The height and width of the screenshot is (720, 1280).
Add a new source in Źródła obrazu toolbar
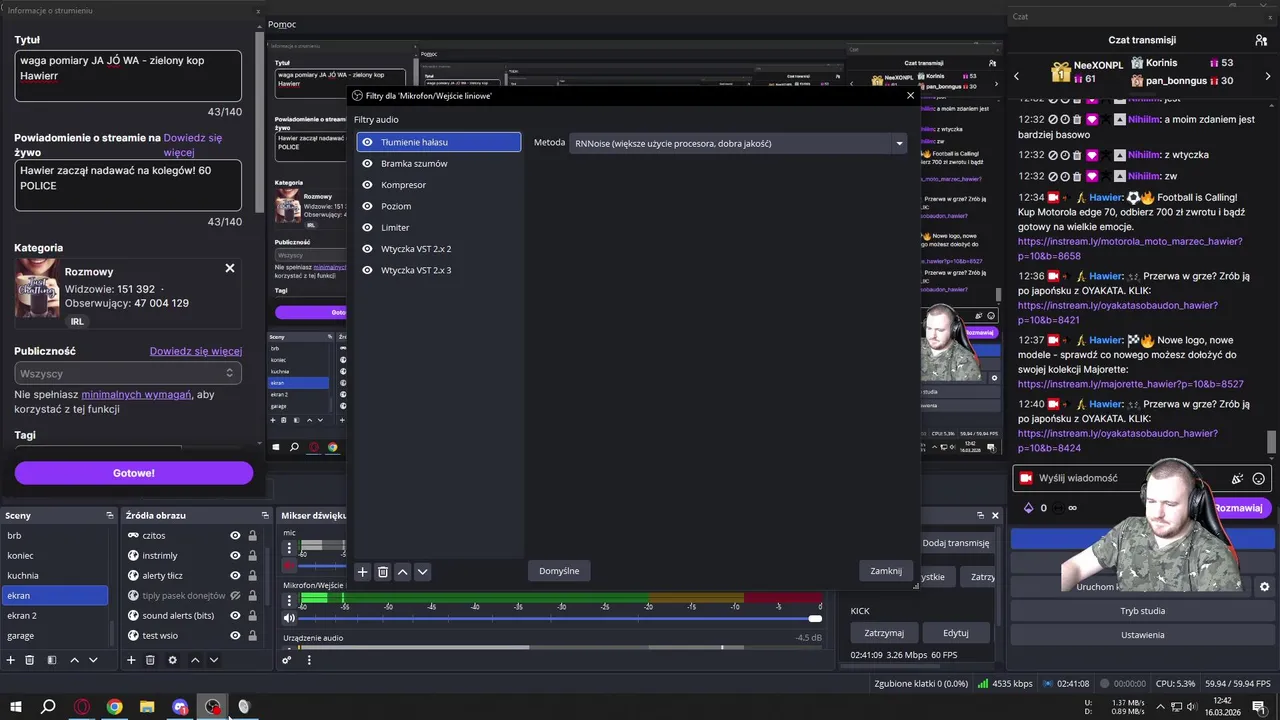(x=131, y=660)
